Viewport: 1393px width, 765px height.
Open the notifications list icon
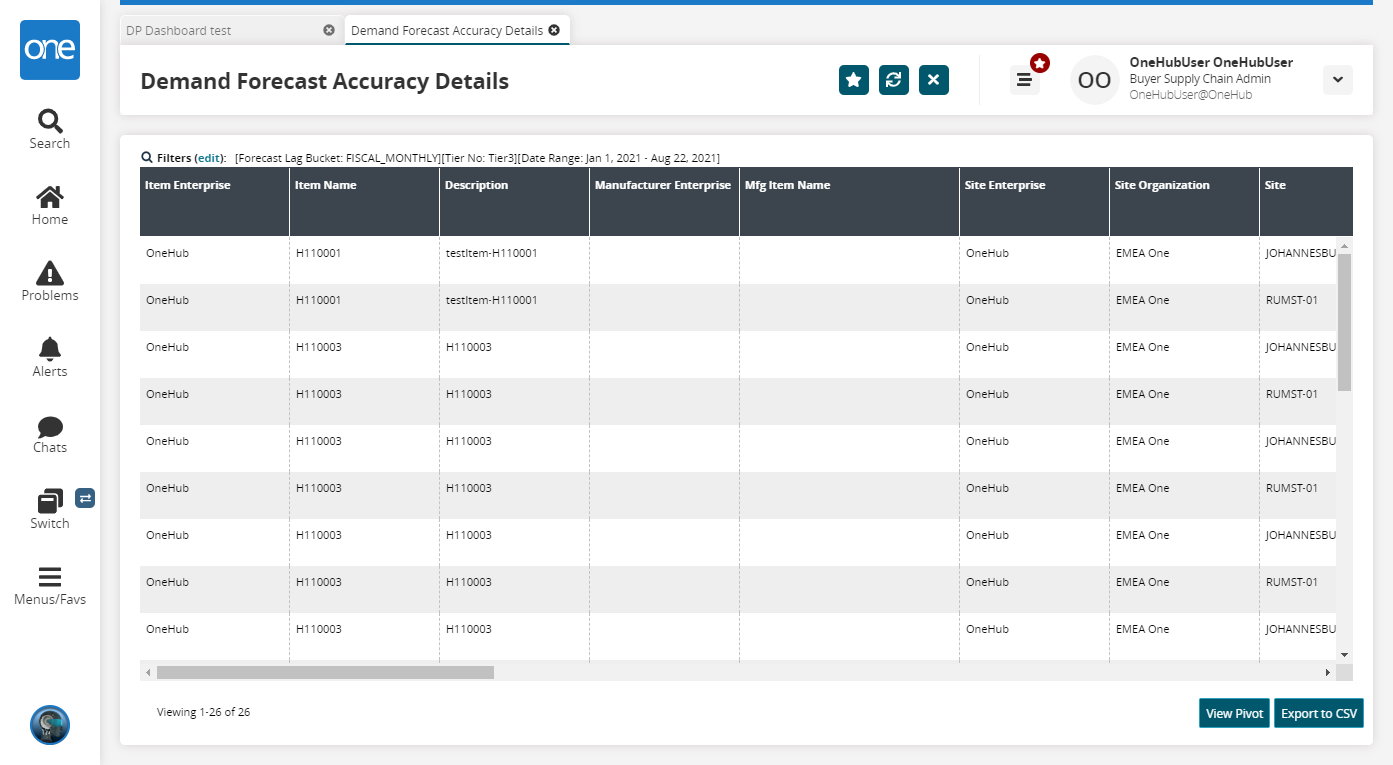(1024, 80)
